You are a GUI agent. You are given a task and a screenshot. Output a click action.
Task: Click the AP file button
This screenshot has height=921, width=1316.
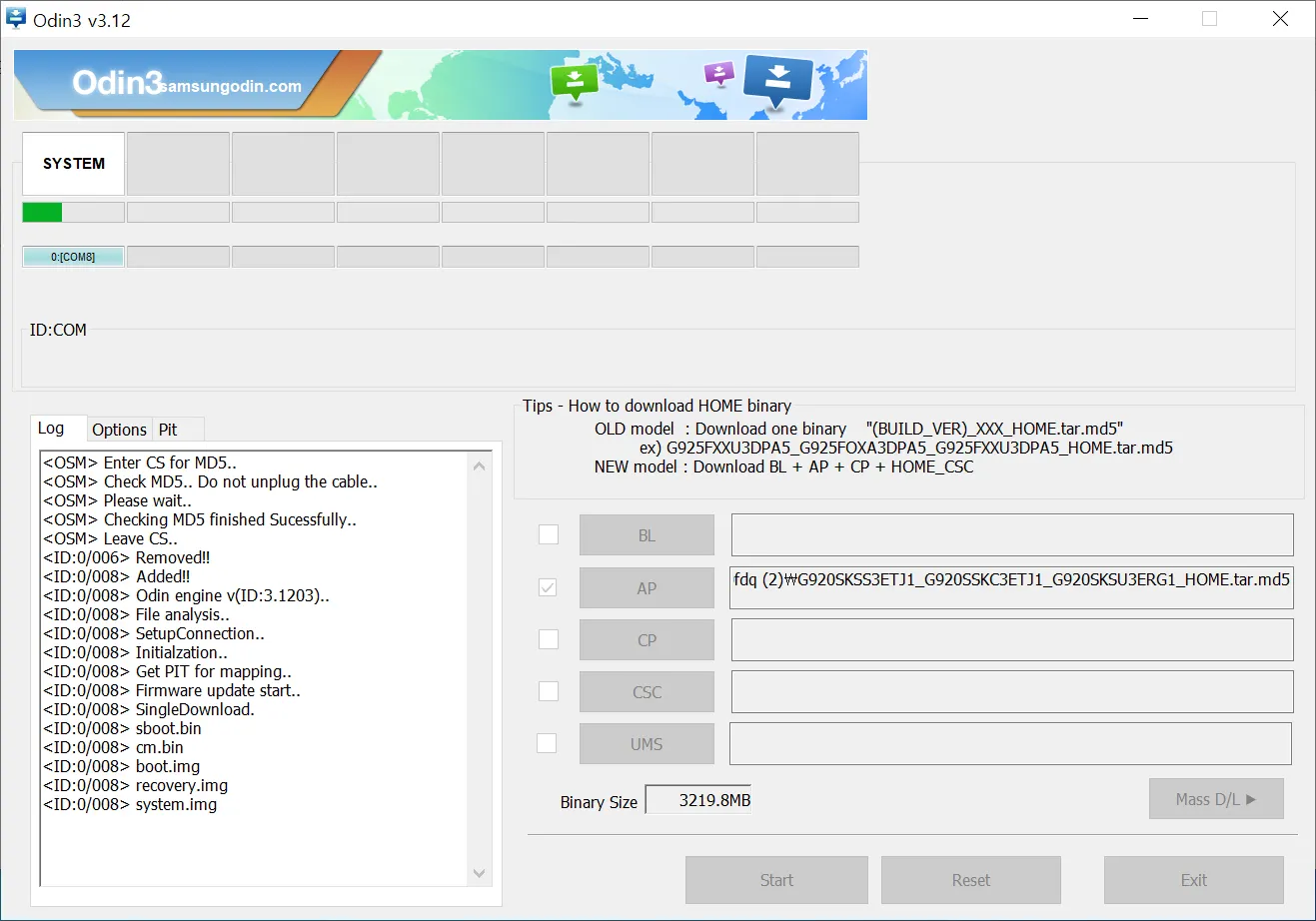click(647, 588)
